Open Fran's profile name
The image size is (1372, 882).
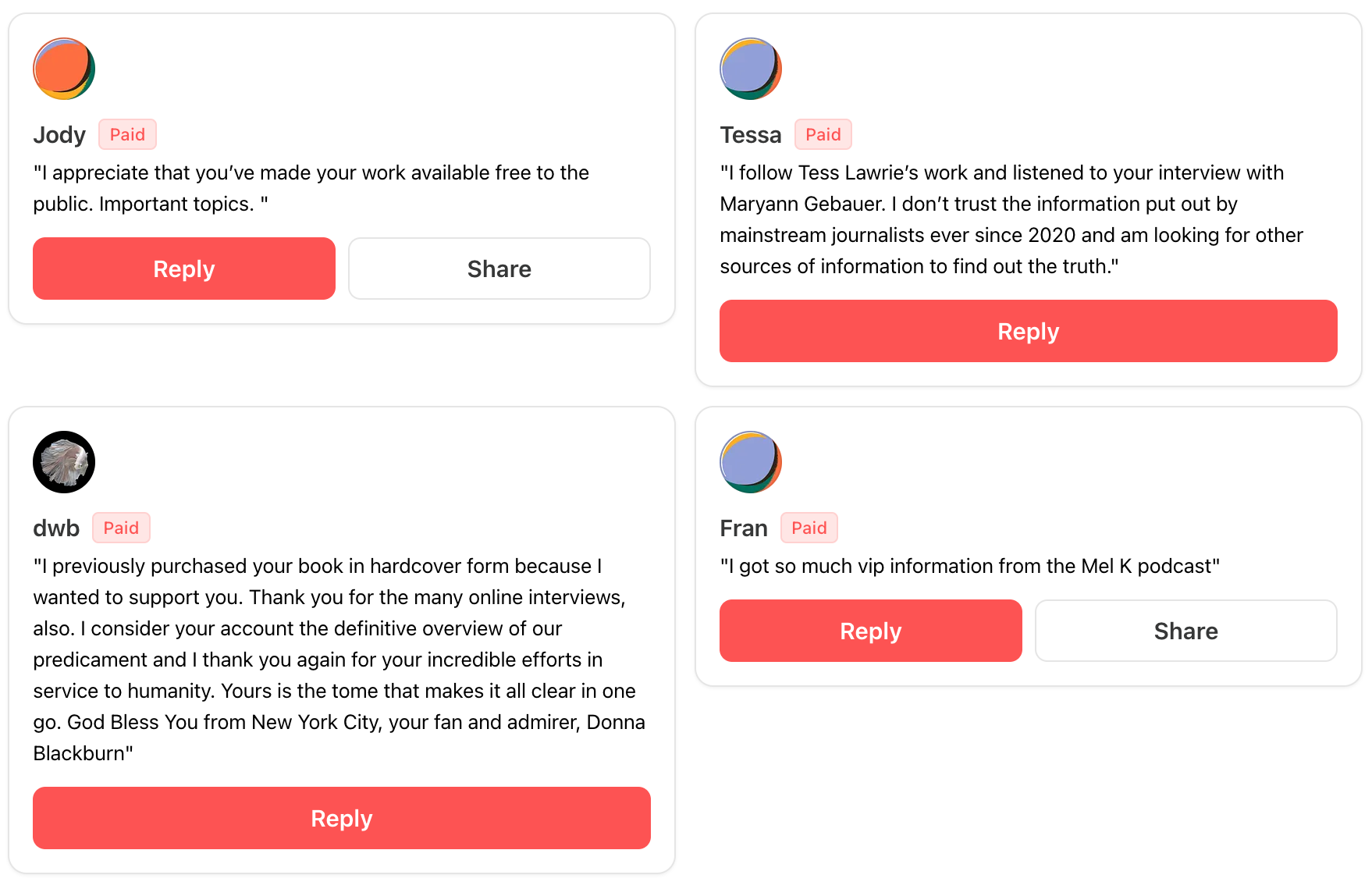(744, 528)
